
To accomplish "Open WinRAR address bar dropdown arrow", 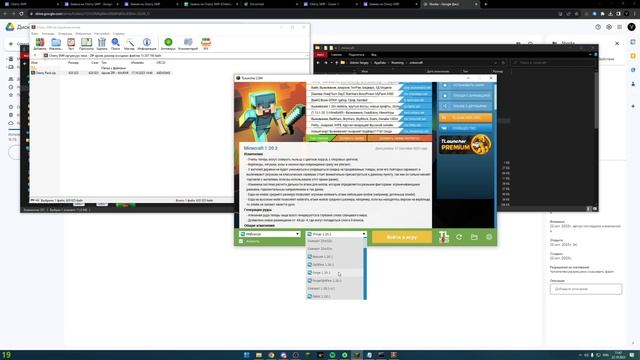I will (x=307, y=56).
